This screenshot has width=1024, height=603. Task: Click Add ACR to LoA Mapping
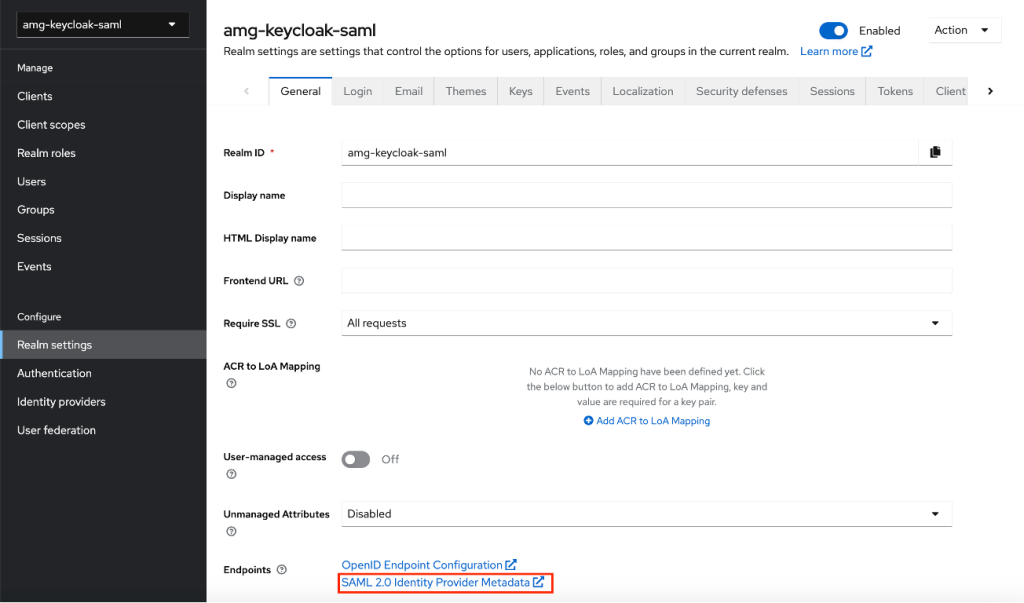click(x=647, y=421)
